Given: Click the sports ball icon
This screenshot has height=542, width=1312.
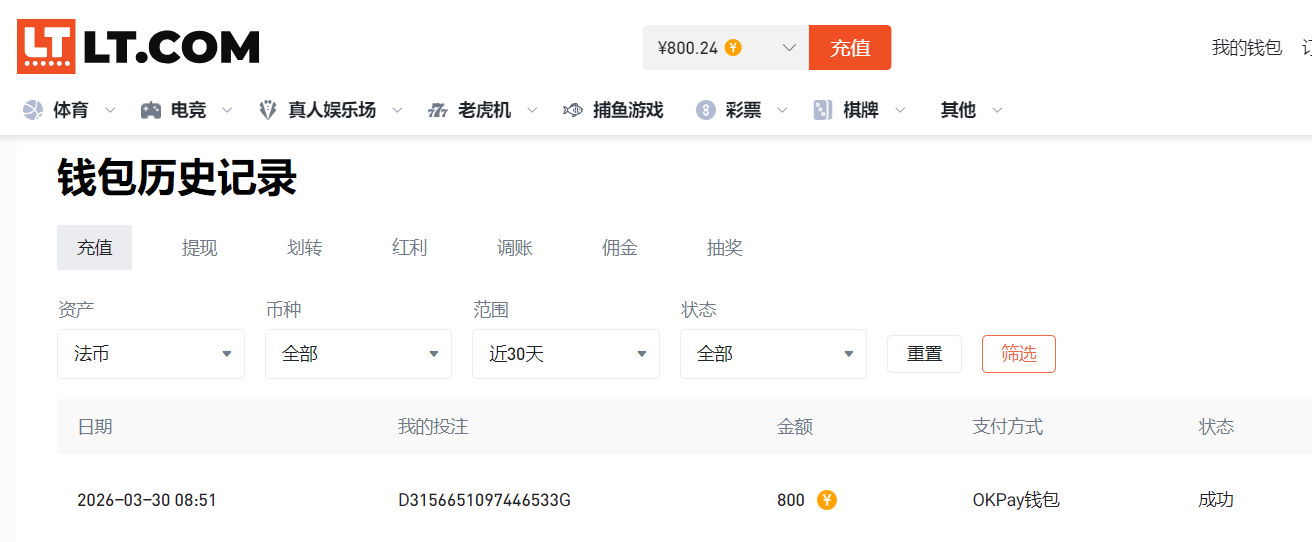Looking at the screenshot, I should pos(33,110).
